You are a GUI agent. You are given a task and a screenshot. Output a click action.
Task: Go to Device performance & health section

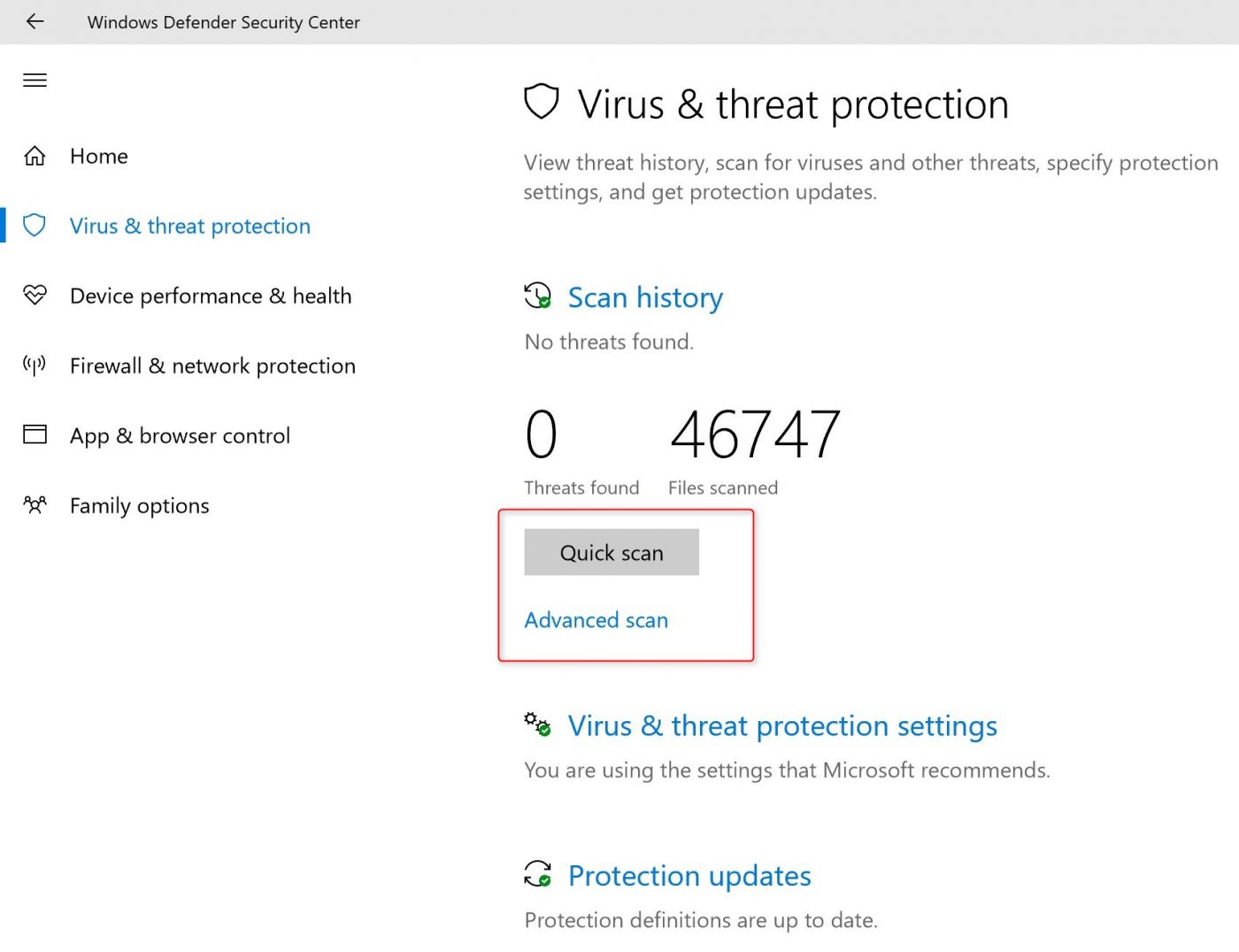pyautogui.click(x=211, y=296)
